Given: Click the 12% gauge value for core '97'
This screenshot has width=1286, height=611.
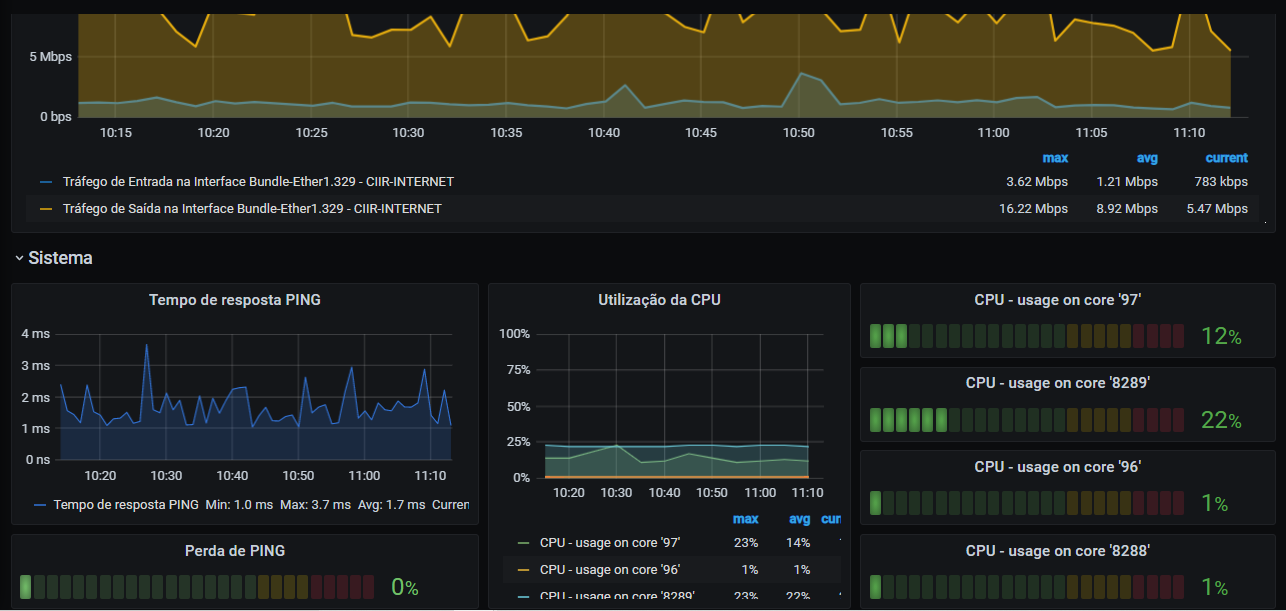Looking at the screenshot, I should coord(1221,337).
